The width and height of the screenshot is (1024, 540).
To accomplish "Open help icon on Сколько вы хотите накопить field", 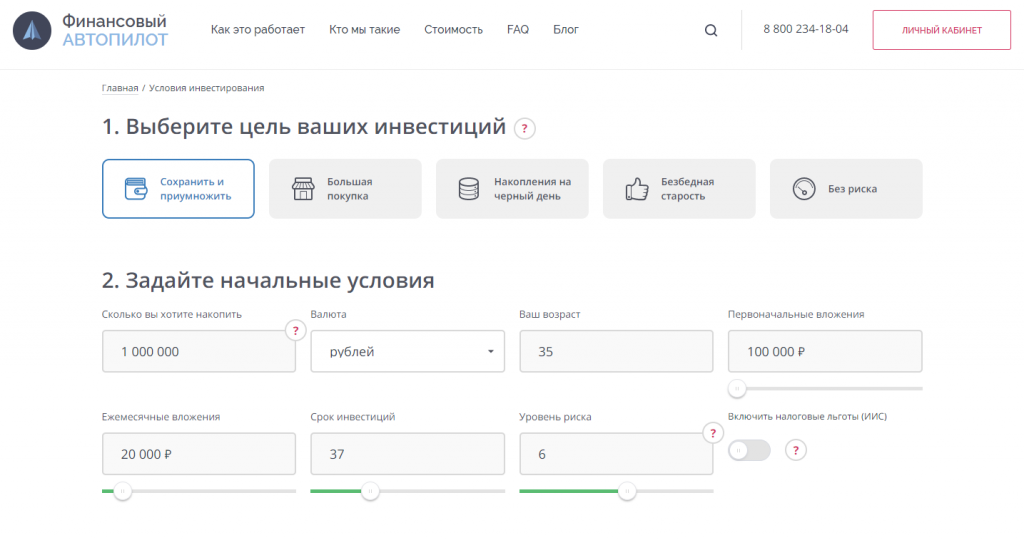I will click(296, 330).
